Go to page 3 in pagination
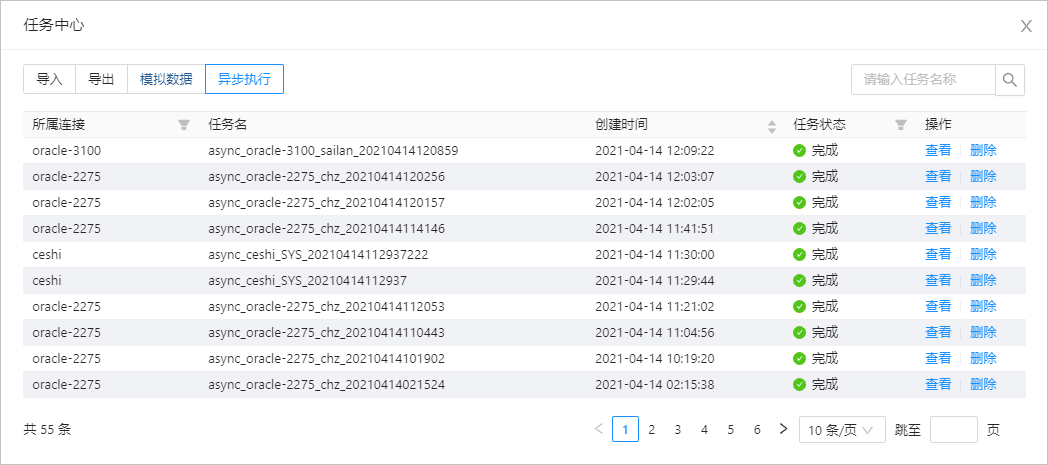Screen dimensions: 1048x465 [x=678, y=430]
